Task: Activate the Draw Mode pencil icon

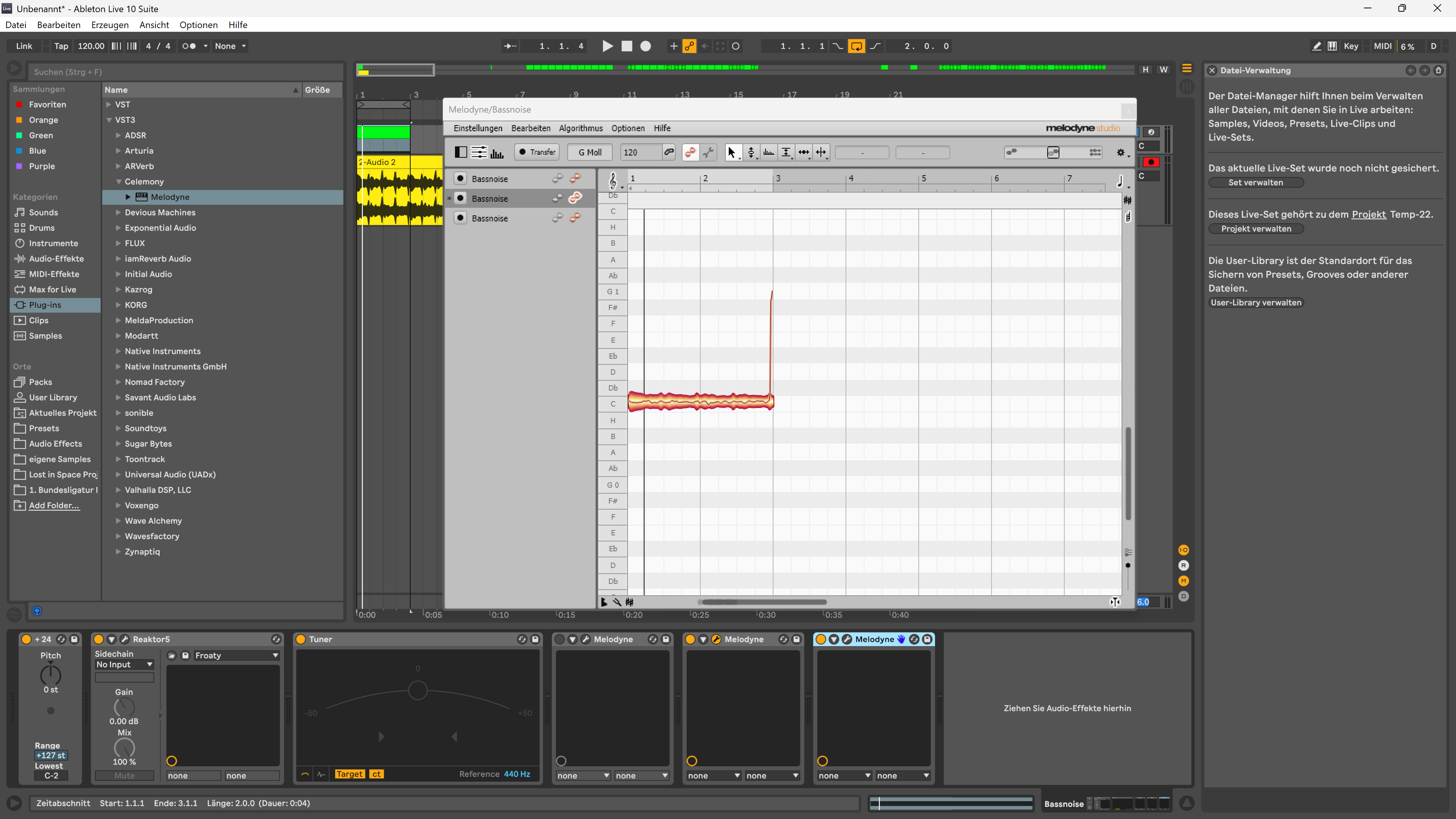Action: coord(1316,46)
